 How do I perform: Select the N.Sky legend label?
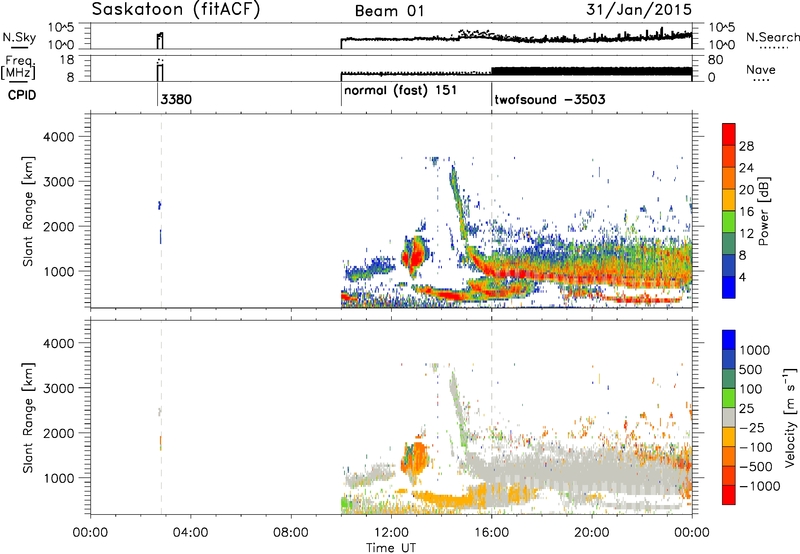(x=19, y=37)
